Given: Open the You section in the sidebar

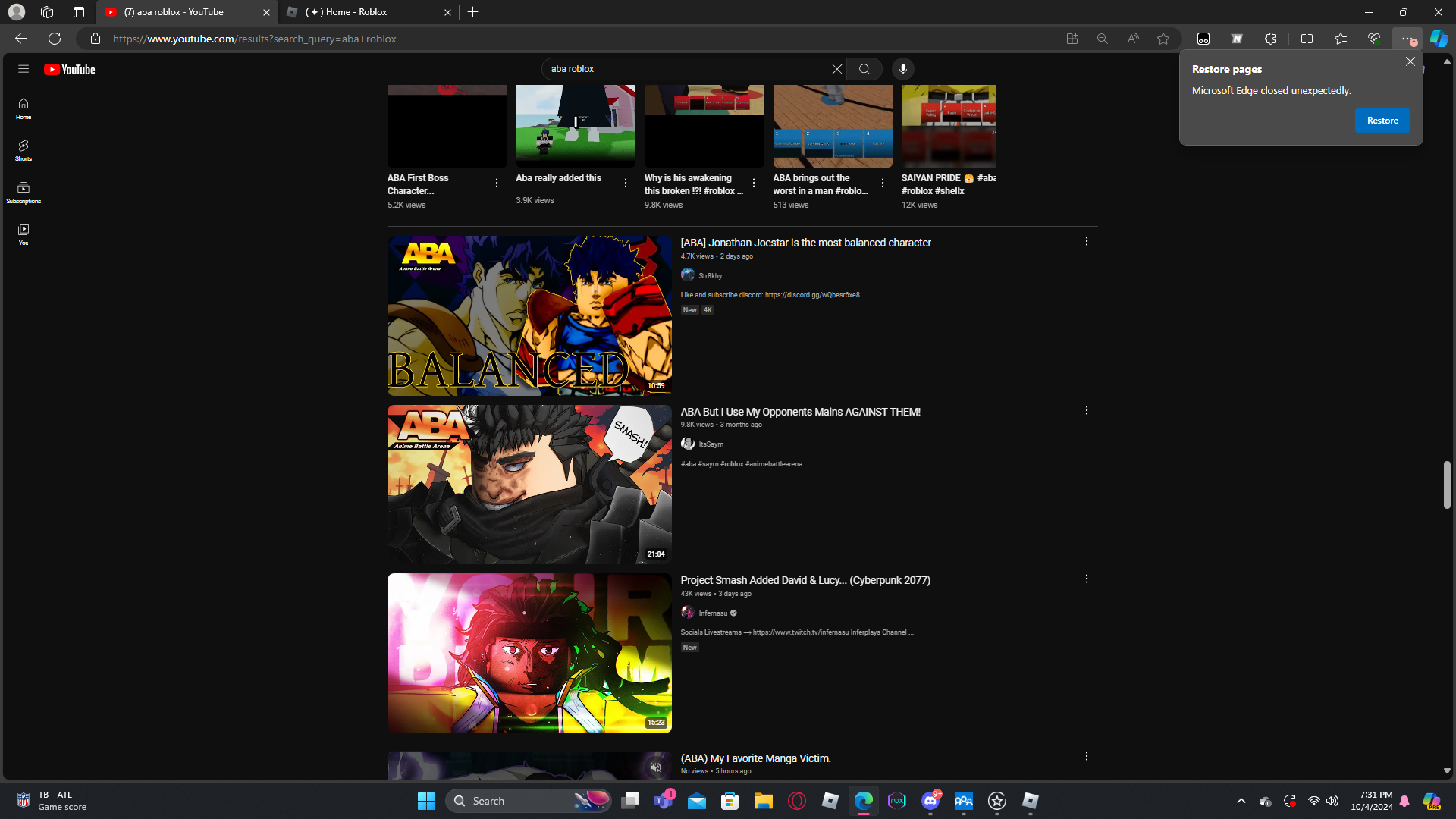Looking at the screenshot, I should (x=24, y=234).
